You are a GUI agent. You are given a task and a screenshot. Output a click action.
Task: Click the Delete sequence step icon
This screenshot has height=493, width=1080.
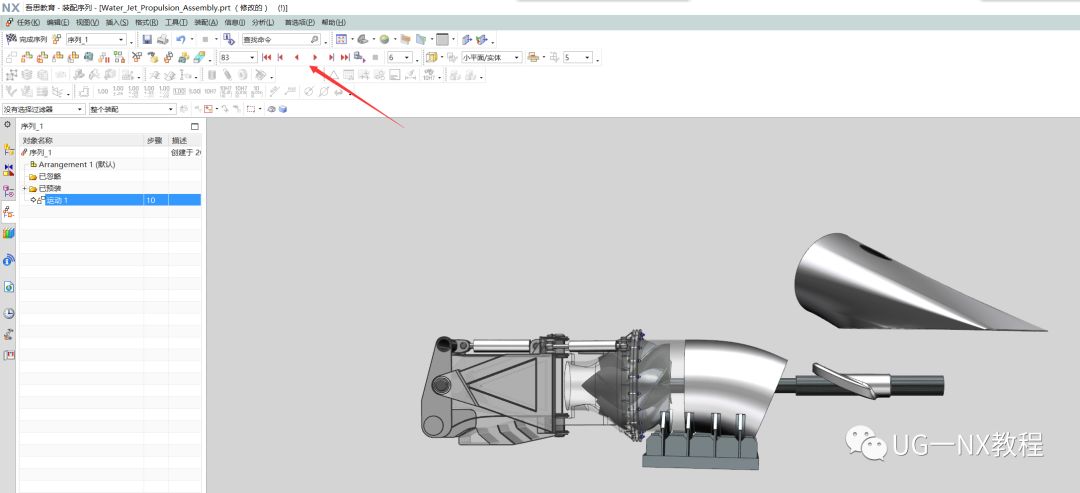click(x=137, y=57)
